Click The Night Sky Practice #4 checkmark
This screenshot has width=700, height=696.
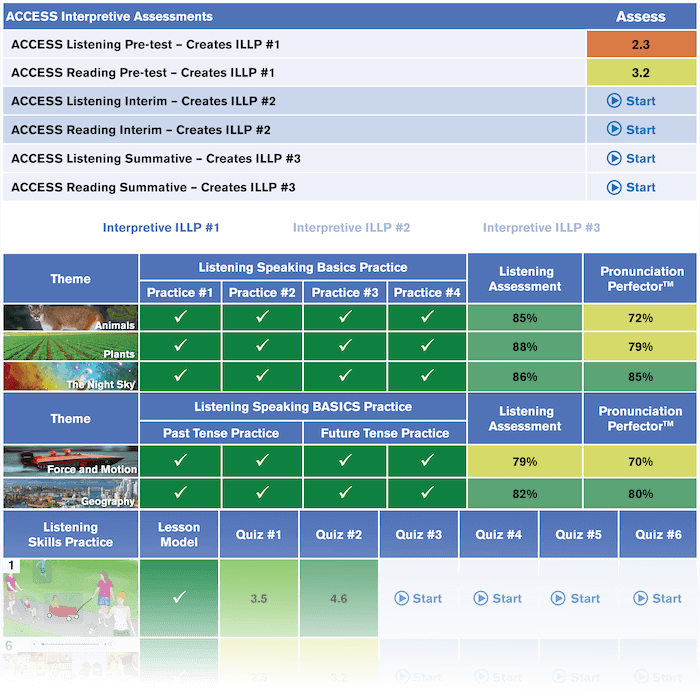[x=427, y=376]
